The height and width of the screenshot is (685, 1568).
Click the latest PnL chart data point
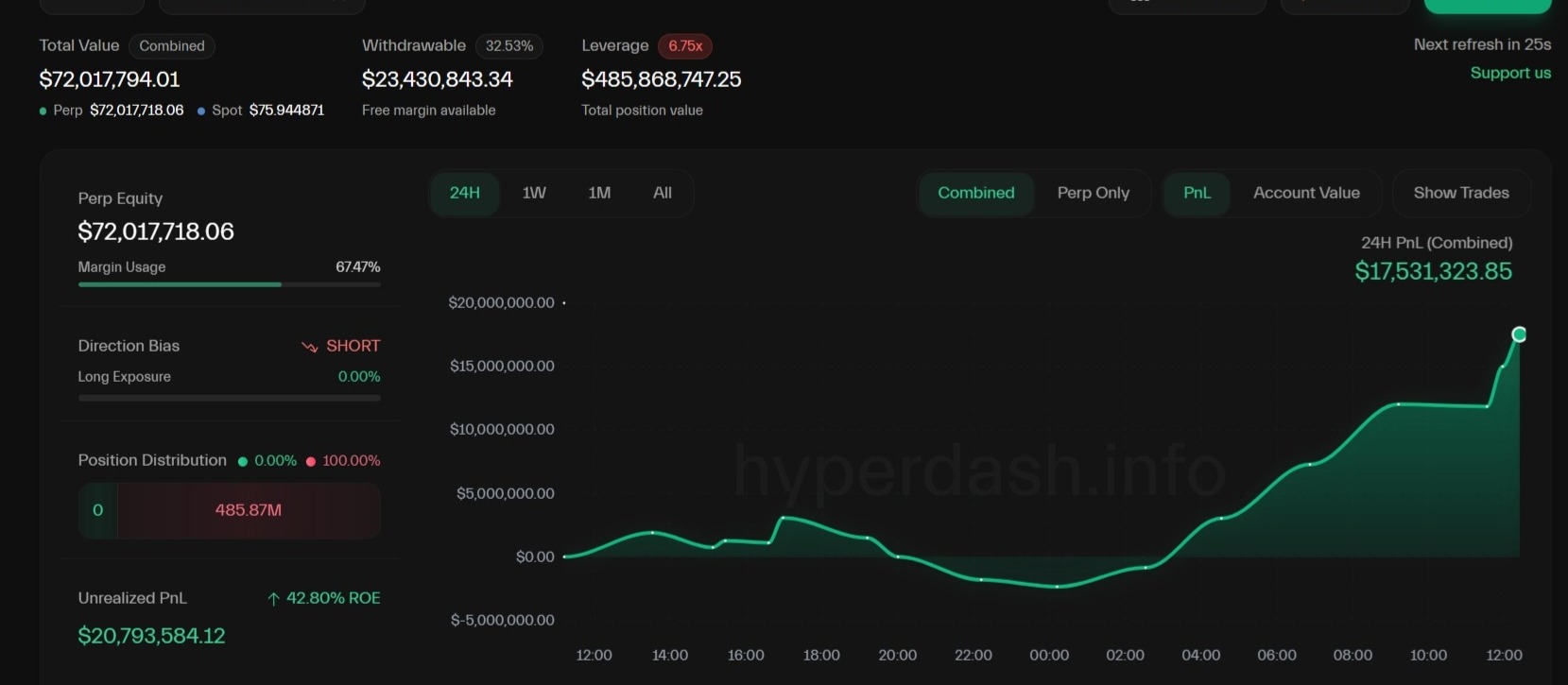coord(1519,334)
